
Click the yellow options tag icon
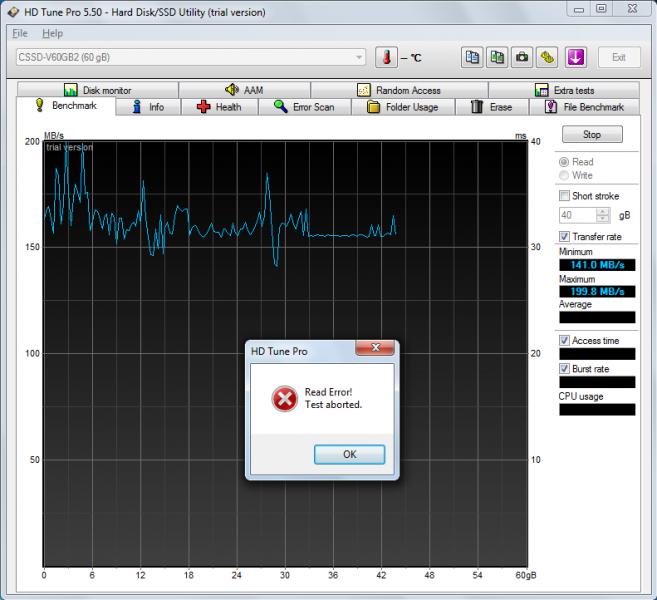pos(548,58)
